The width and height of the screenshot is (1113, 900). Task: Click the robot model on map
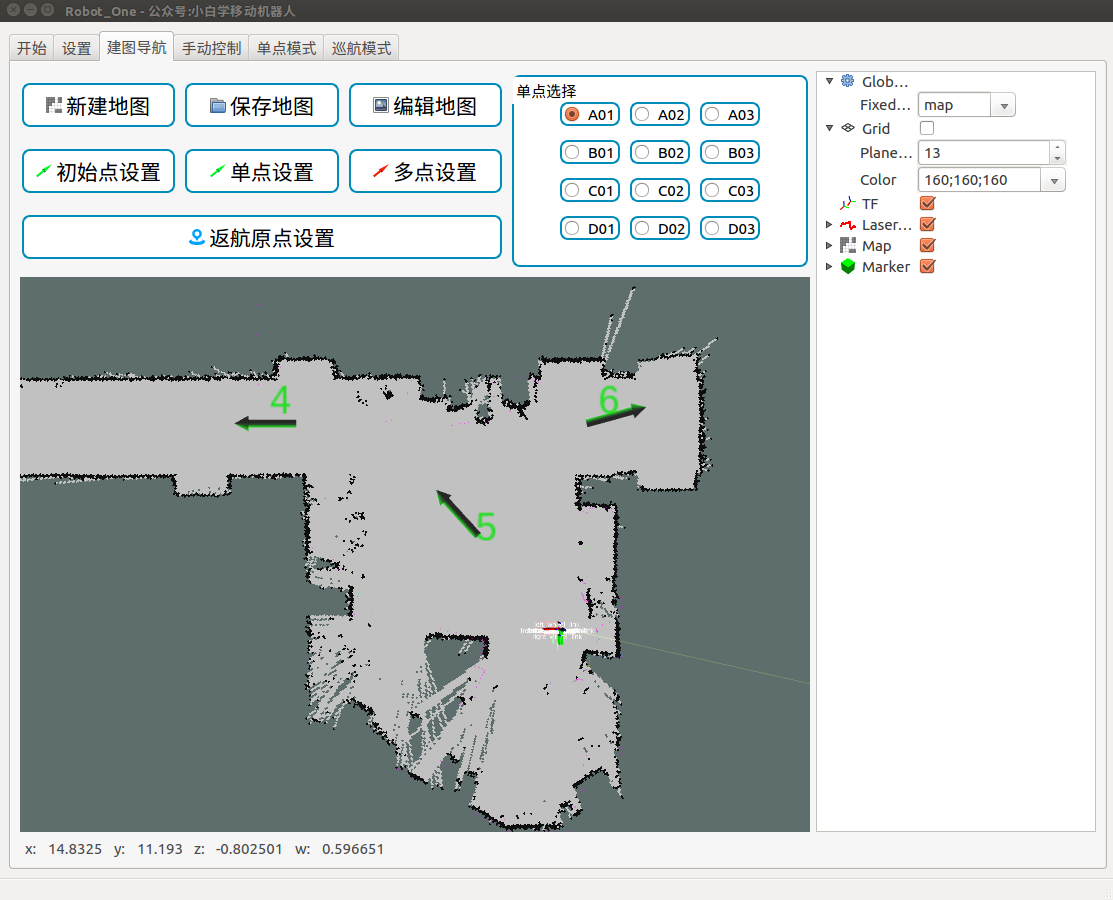(x=558, y=631)
